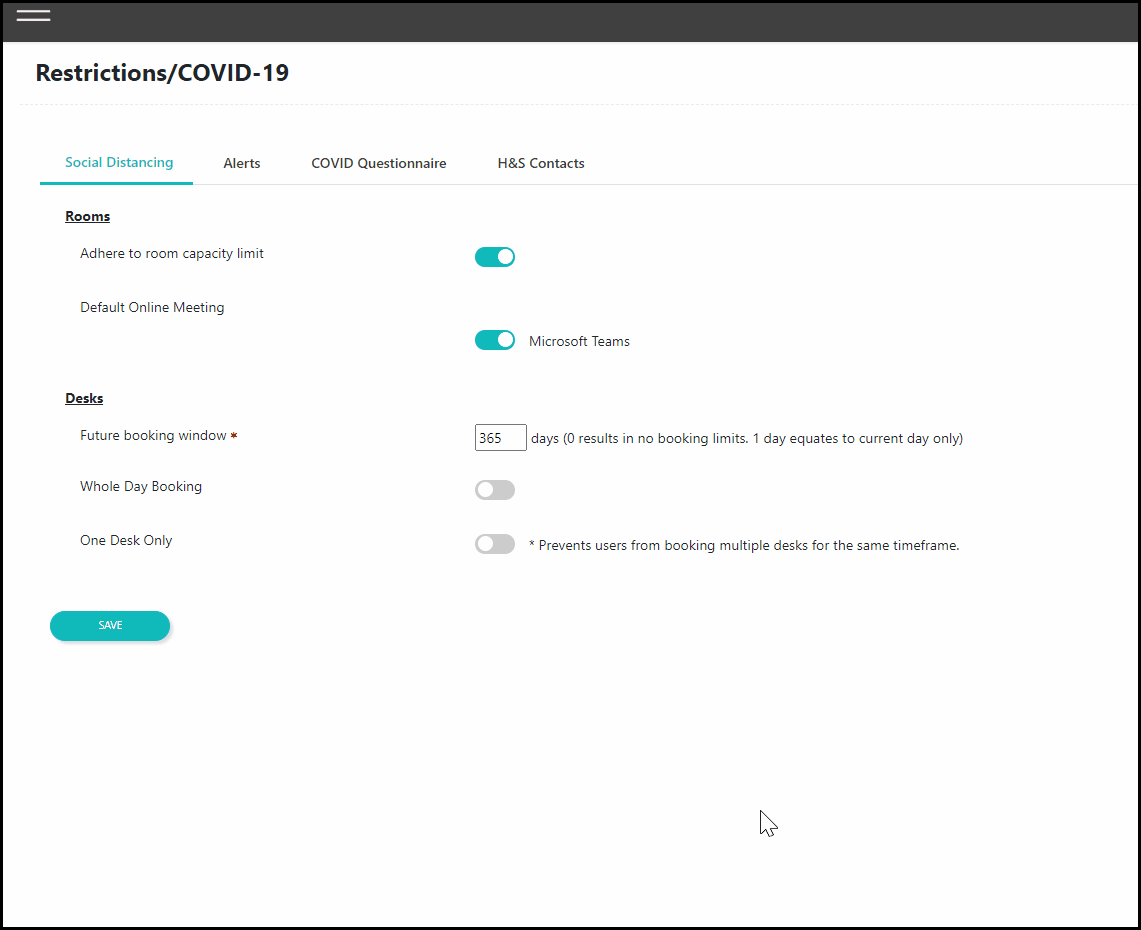
Task: Turn off Microsoft Teams default meeting toggle
Action: pyautogui.click(x=495, y=340)
